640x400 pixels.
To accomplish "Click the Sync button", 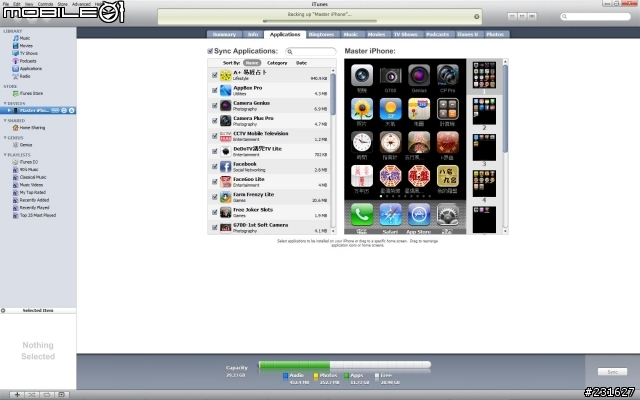I will click(612, 372).
